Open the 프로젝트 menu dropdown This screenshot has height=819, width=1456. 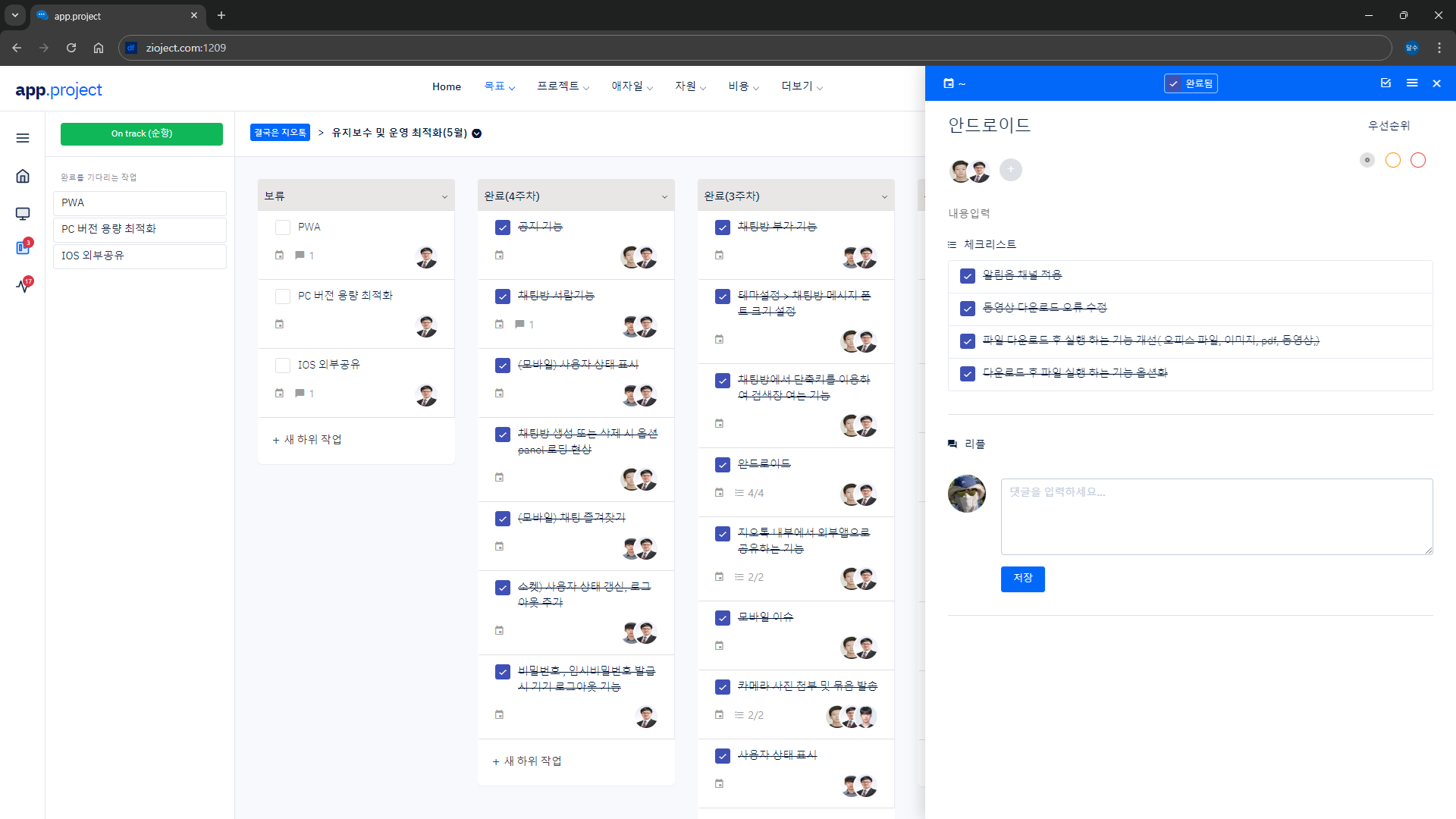[x=563, y=86]
